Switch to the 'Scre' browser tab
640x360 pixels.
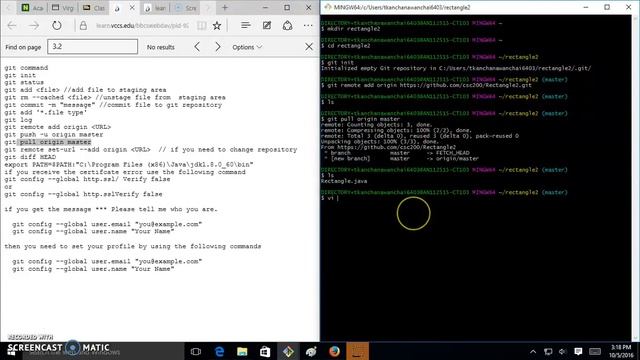(x=186, y=8)
